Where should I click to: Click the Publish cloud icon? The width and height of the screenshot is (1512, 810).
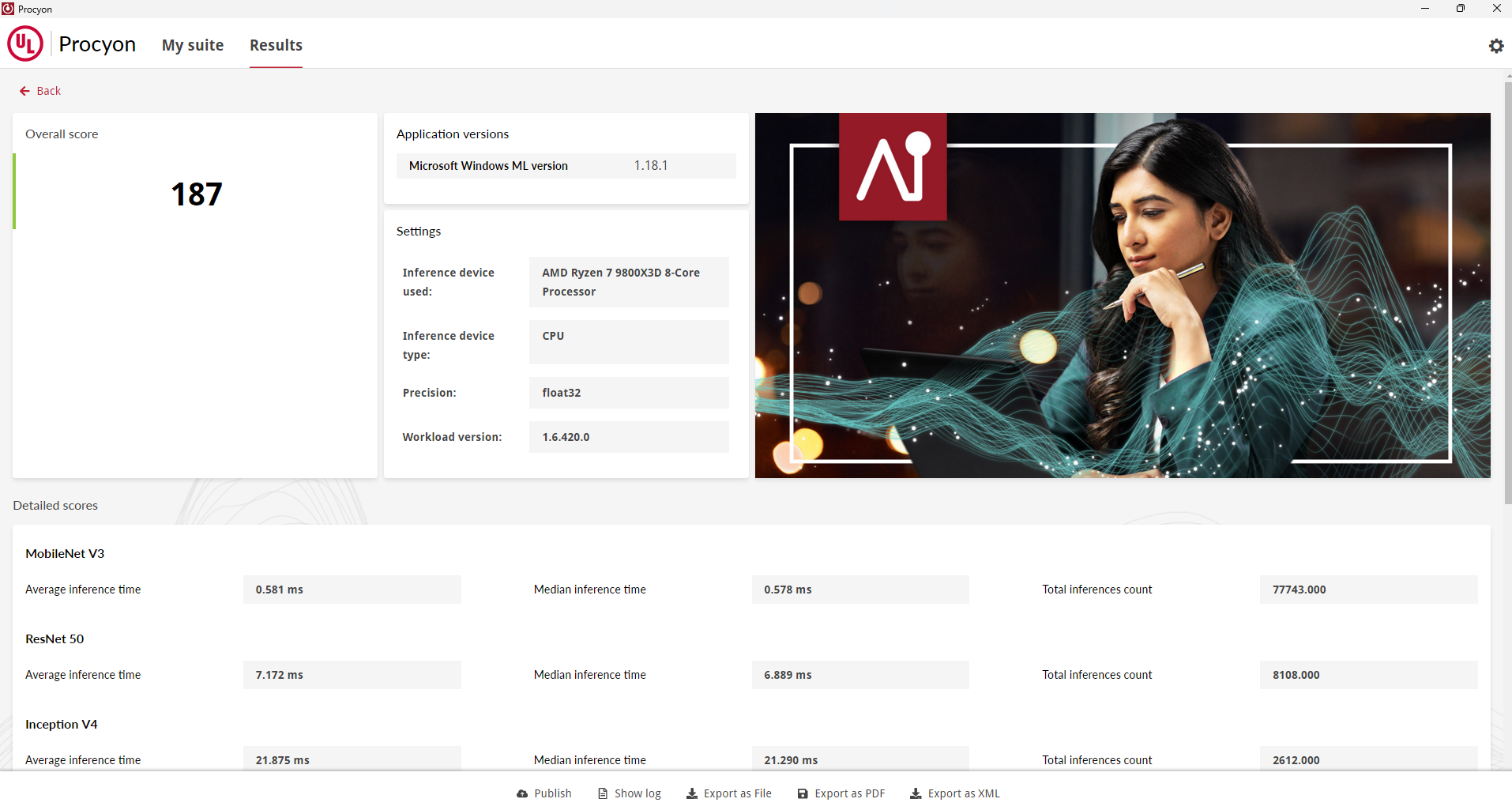(x=522, y=793)
